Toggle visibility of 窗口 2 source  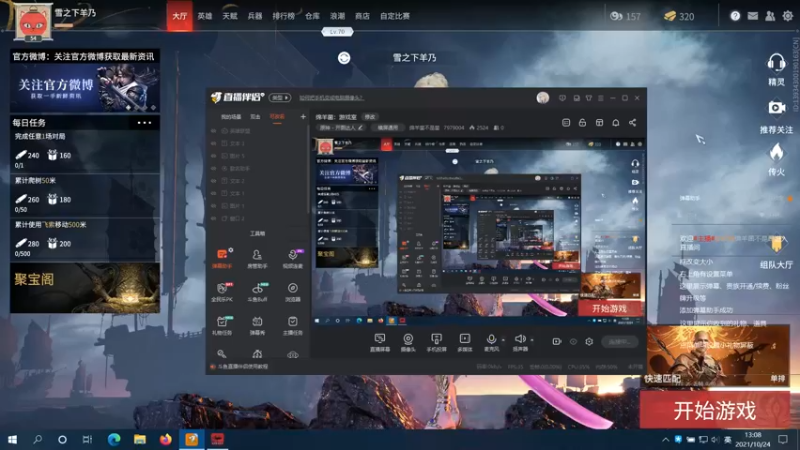pyautogui.click(x=214, y=218)
